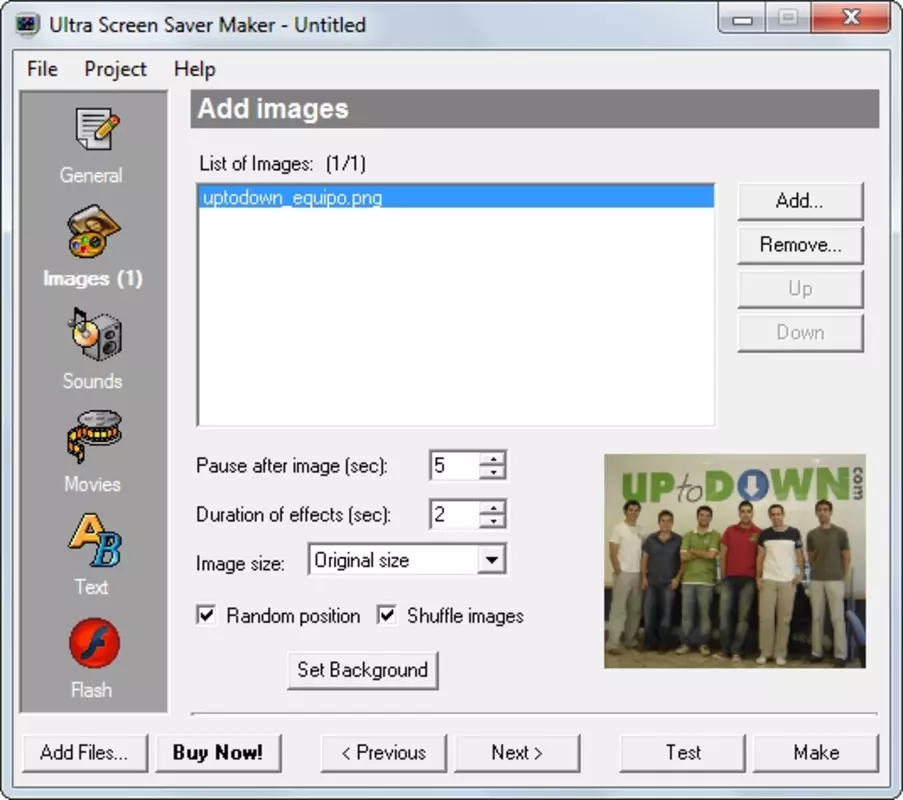Image resolution: width=903 pixels, height=800 pixels.
Task: Close the Ultra Screen Saver Maker window
Action: [851, 18]
